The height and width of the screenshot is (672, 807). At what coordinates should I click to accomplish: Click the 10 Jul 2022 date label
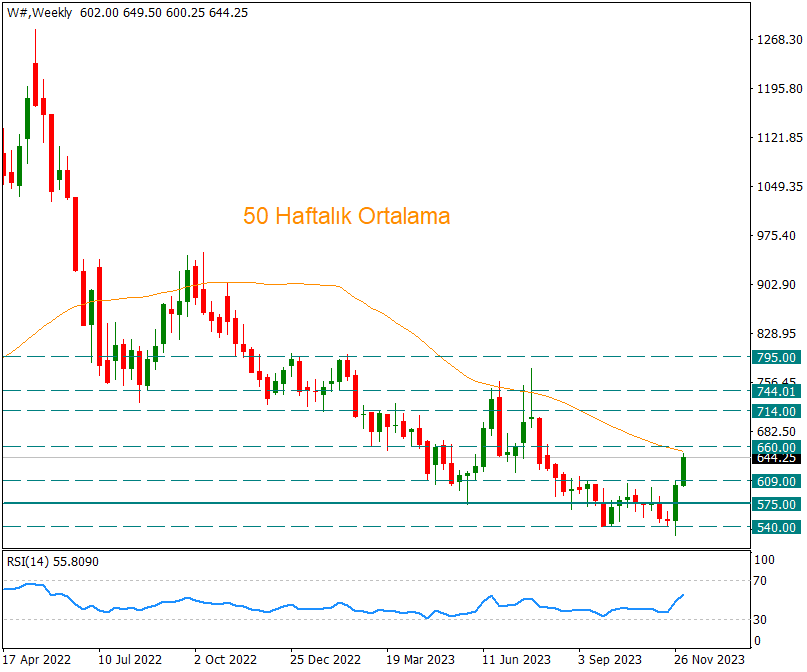pyautogui.click(x=130, y=660)
